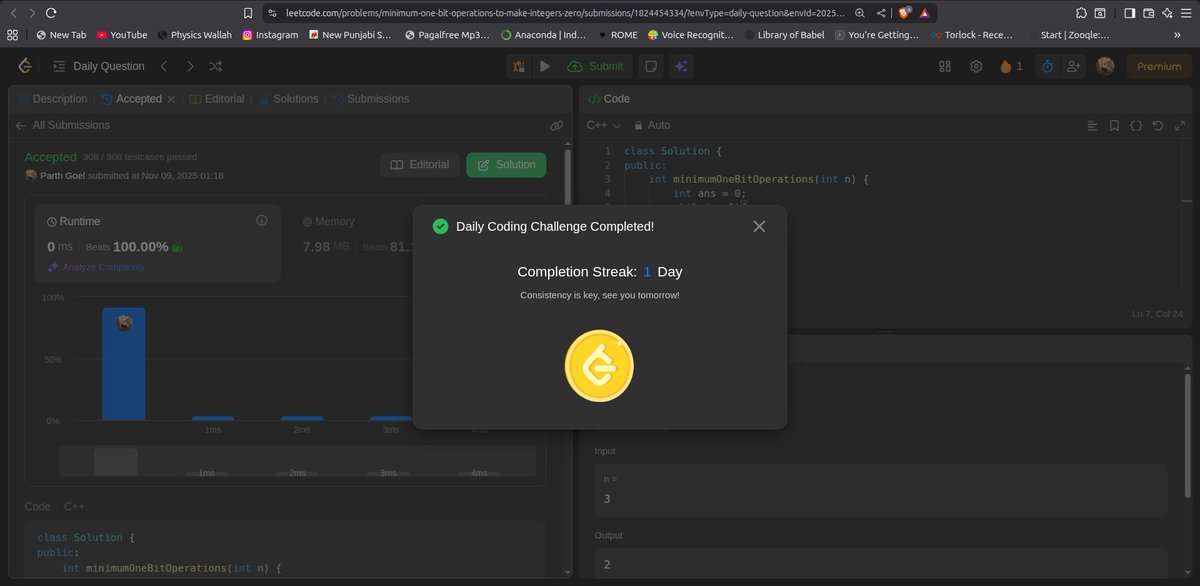Image resolution: width=1200 pixels, height=586 pixels.
Task: Click the debugger icon beside Run
Action: click(519, 66)
